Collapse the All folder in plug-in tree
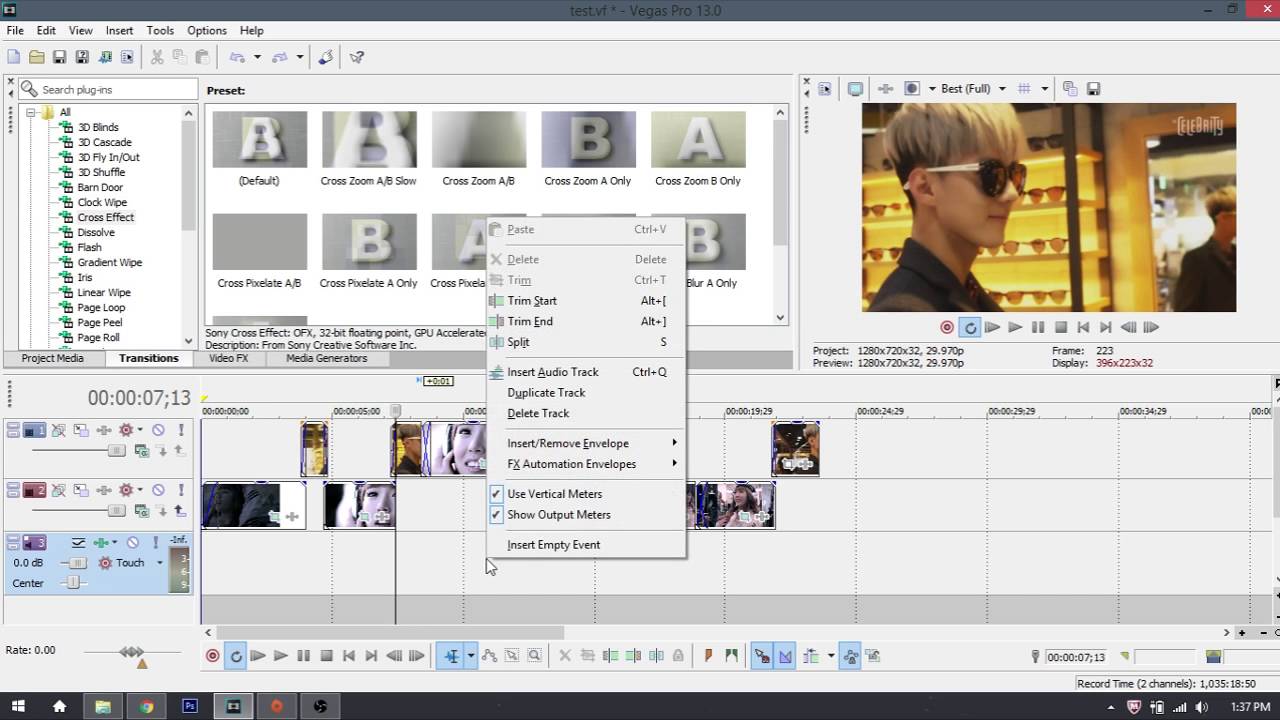Screen dimensions: 1280x720 click(31, 112)
